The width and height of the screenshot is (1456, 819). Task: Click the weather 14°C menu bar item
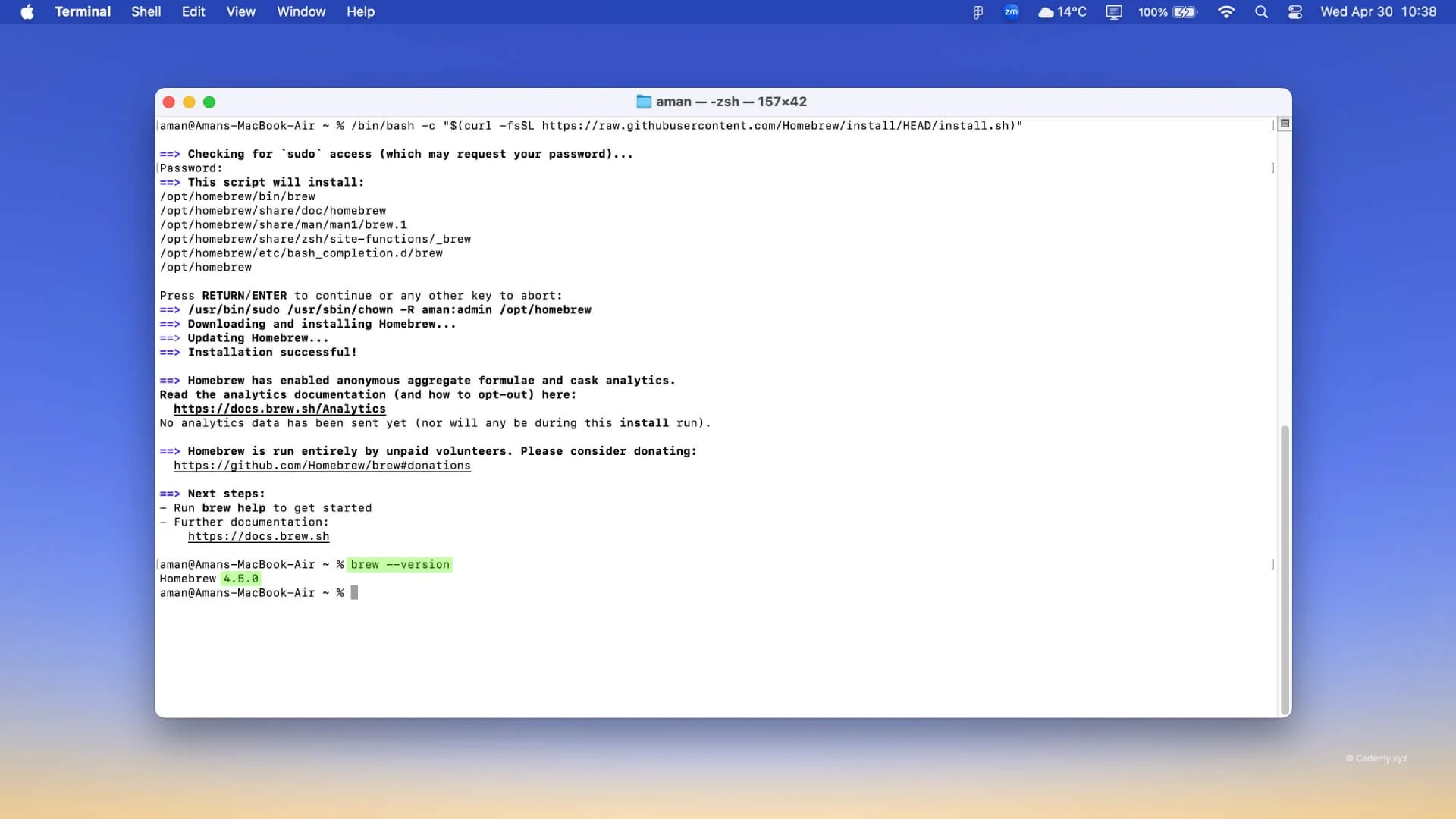click(1062, 12)
